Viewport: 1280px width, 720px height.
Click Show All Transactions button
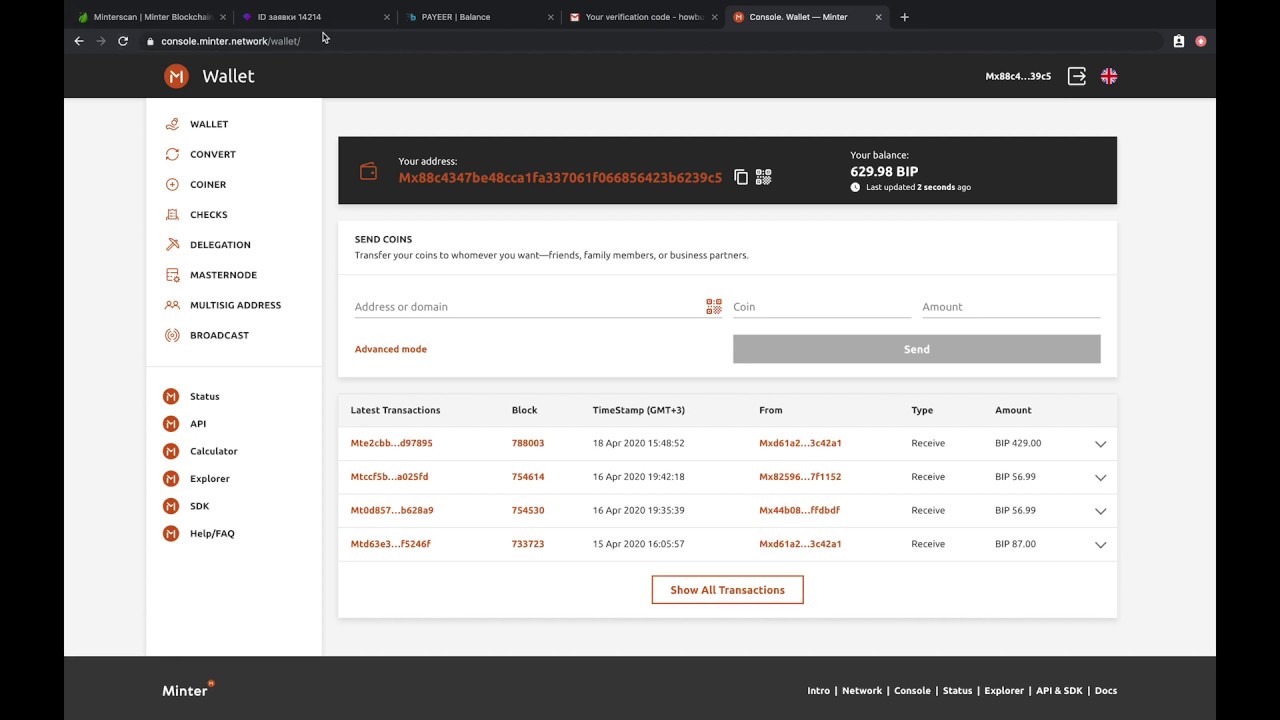[727, 590]
